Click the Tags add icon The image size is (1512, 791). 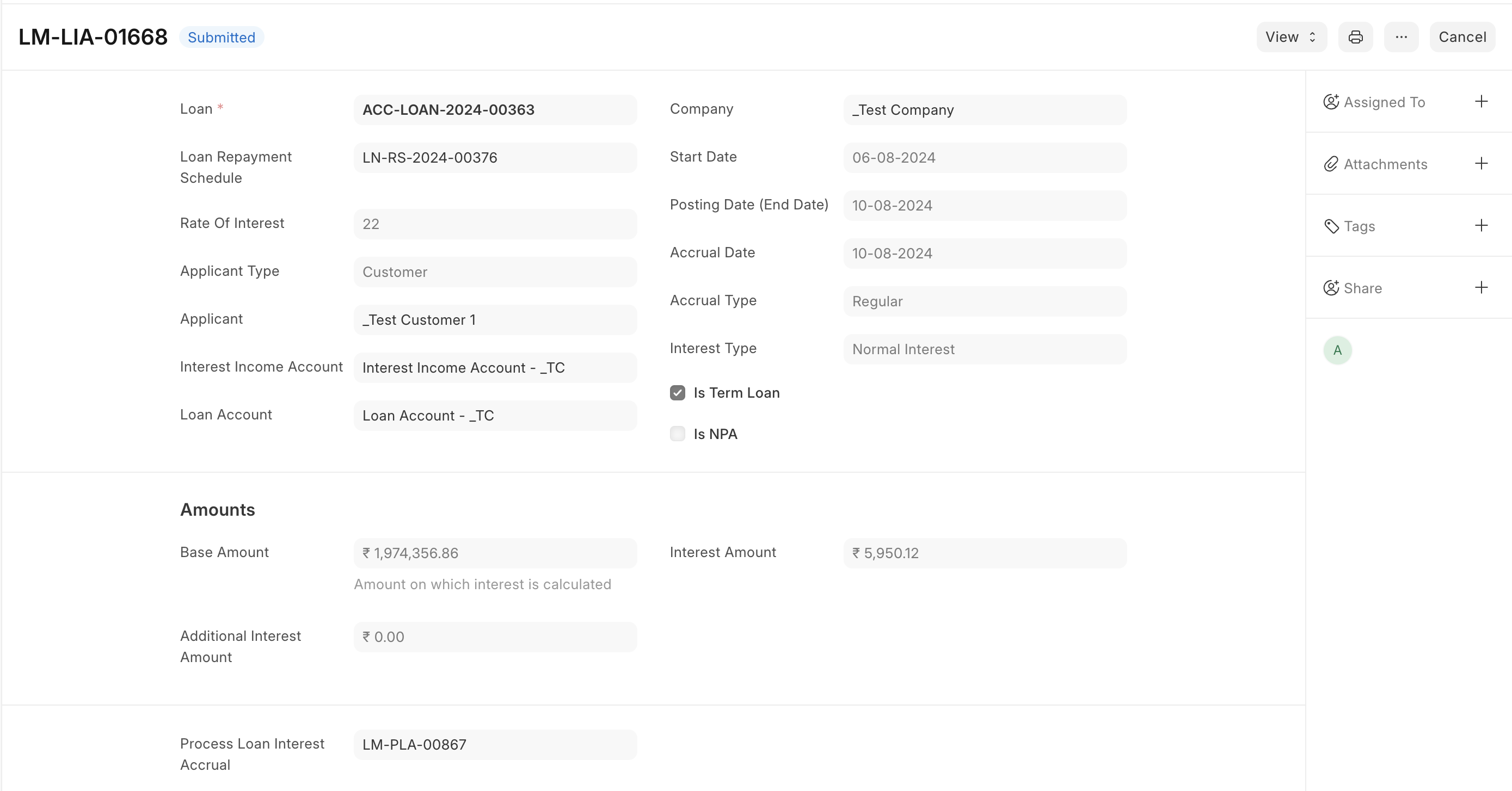[1483, 226]
